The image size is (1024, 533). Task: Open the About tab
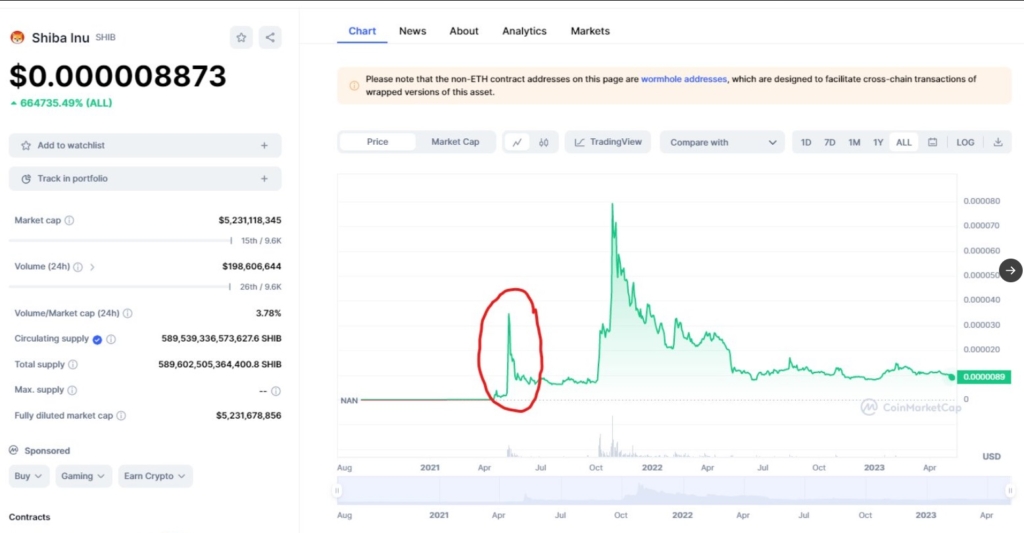(x=464, y=31)
